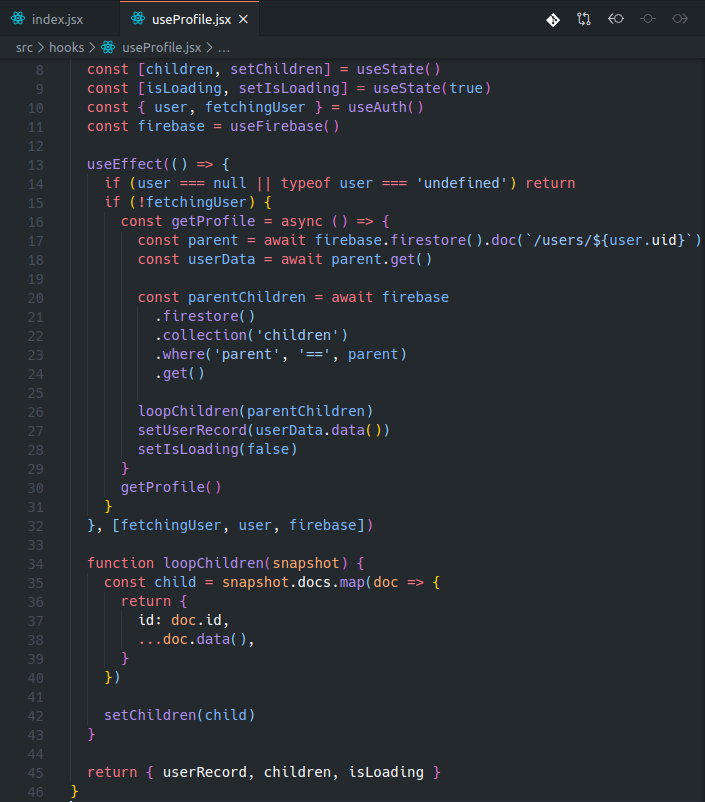The image size is (705, 802).
Task: Click 'getProfile' declaration on line 16
Action: (x=213, y=221)
